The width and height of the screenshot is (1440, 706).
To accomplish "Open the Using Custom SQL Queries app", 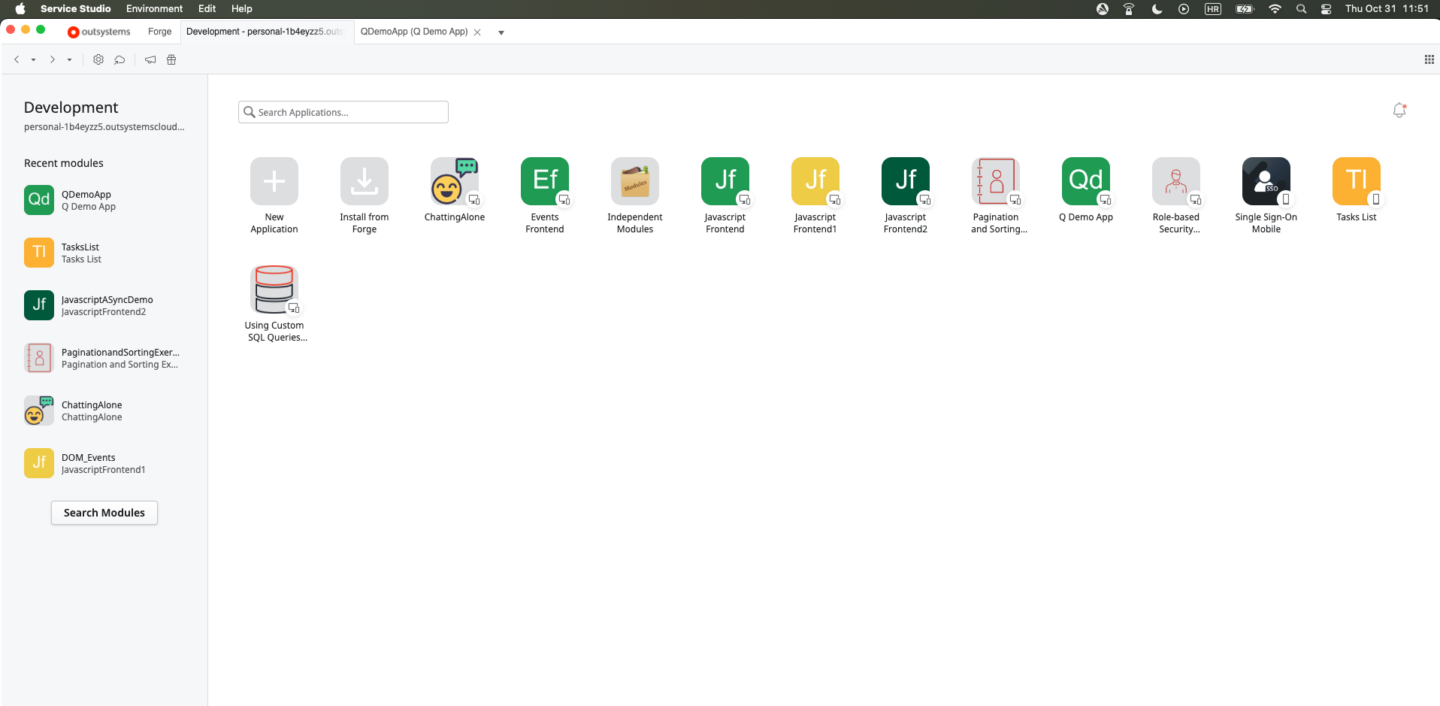I will click(274, 290).
